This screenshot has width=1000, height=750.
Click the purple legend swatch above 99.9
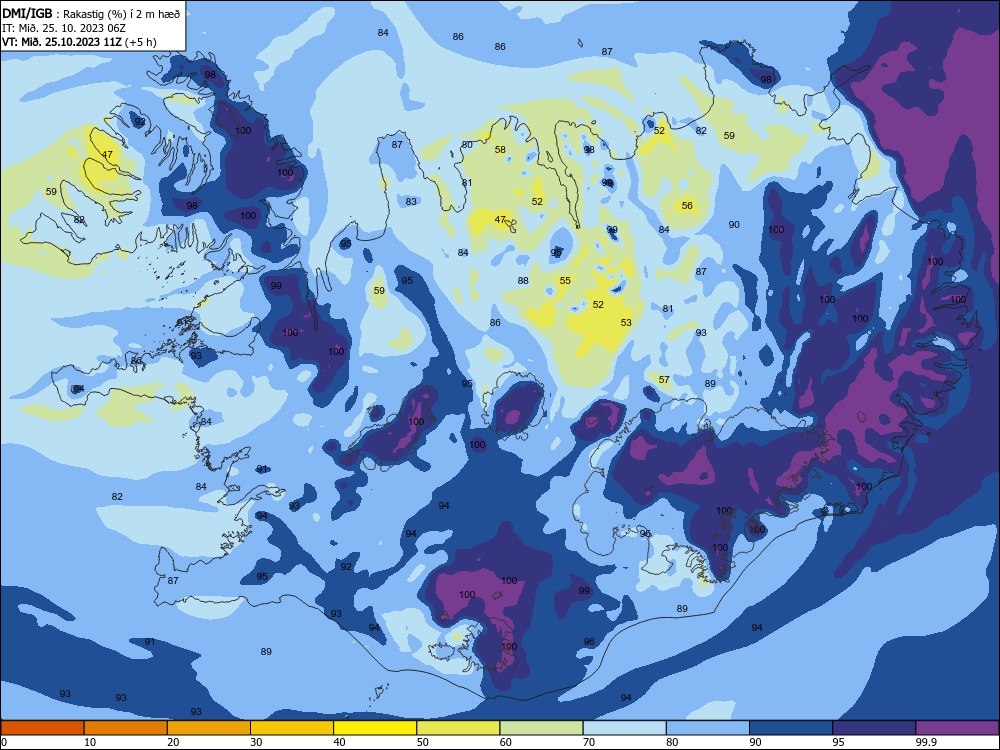(957, 728)
